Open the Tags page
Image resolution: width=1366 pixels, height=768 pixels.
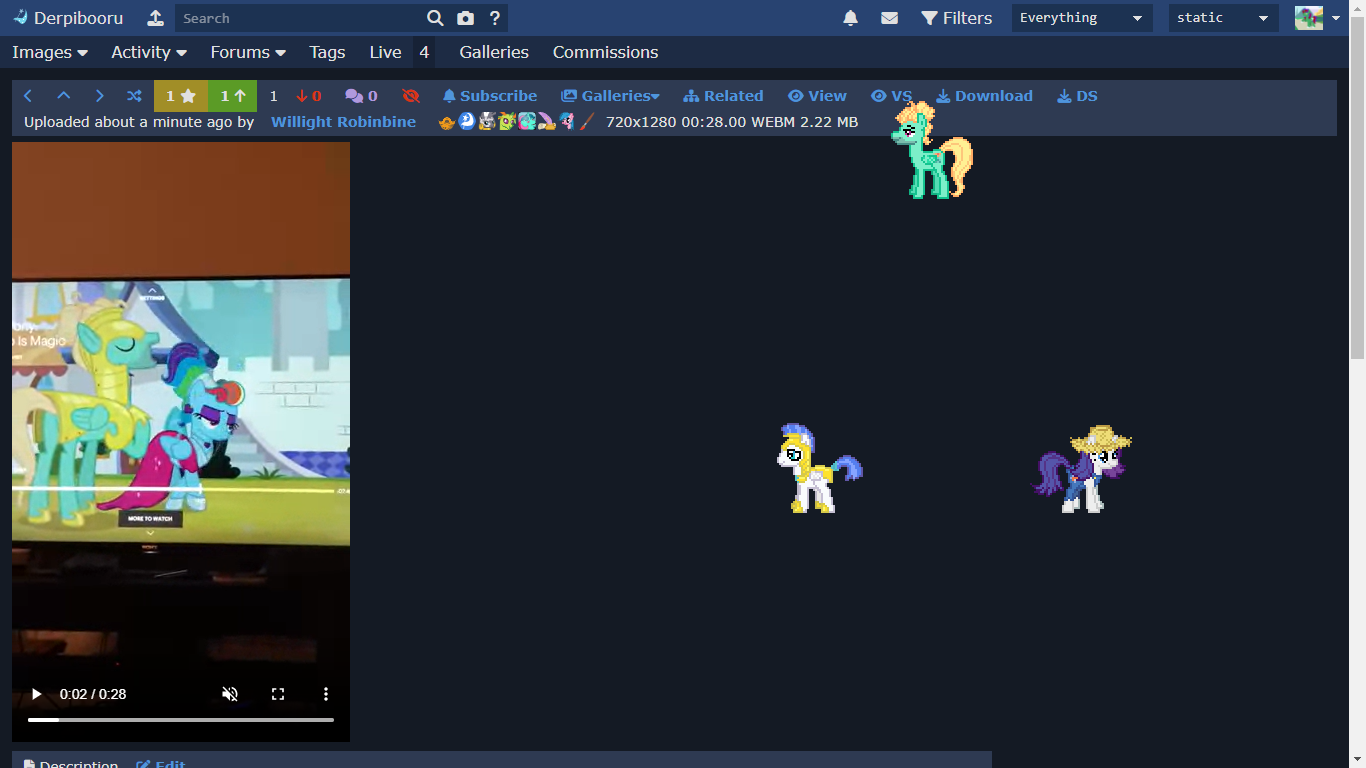[x=327, y=52]
